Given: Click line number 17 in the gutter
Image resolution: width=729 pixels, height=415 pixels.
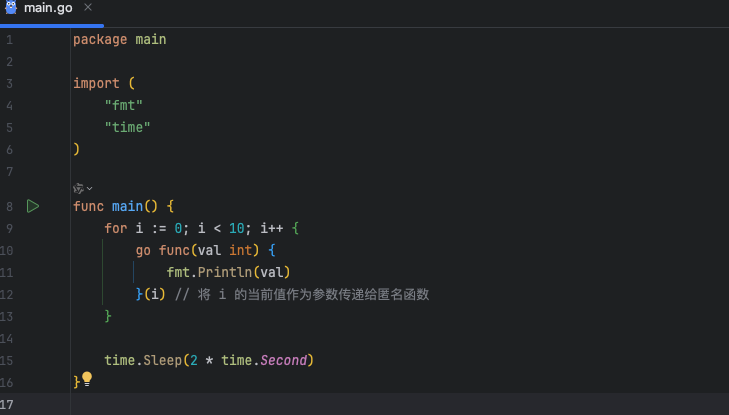Looking at the screenshot, I should point(7,404).
